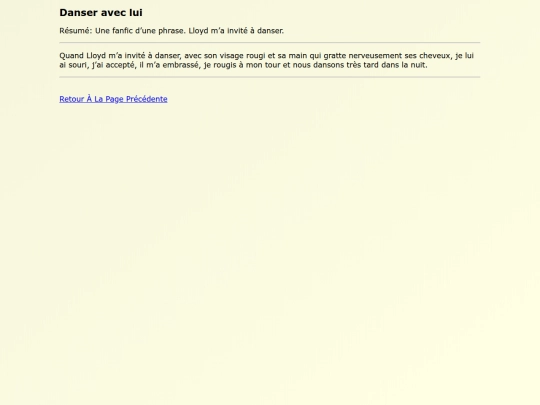This screenshot has height=405, width=540.
Task: Click the phrase gratte nerveusement ses cheveux
Action: tap(387, 56)
